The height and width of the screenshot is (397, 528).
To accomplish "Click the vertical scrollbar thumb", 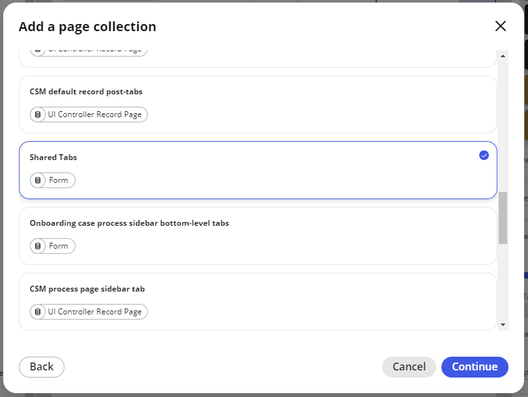I will click(x=503, y=218).
